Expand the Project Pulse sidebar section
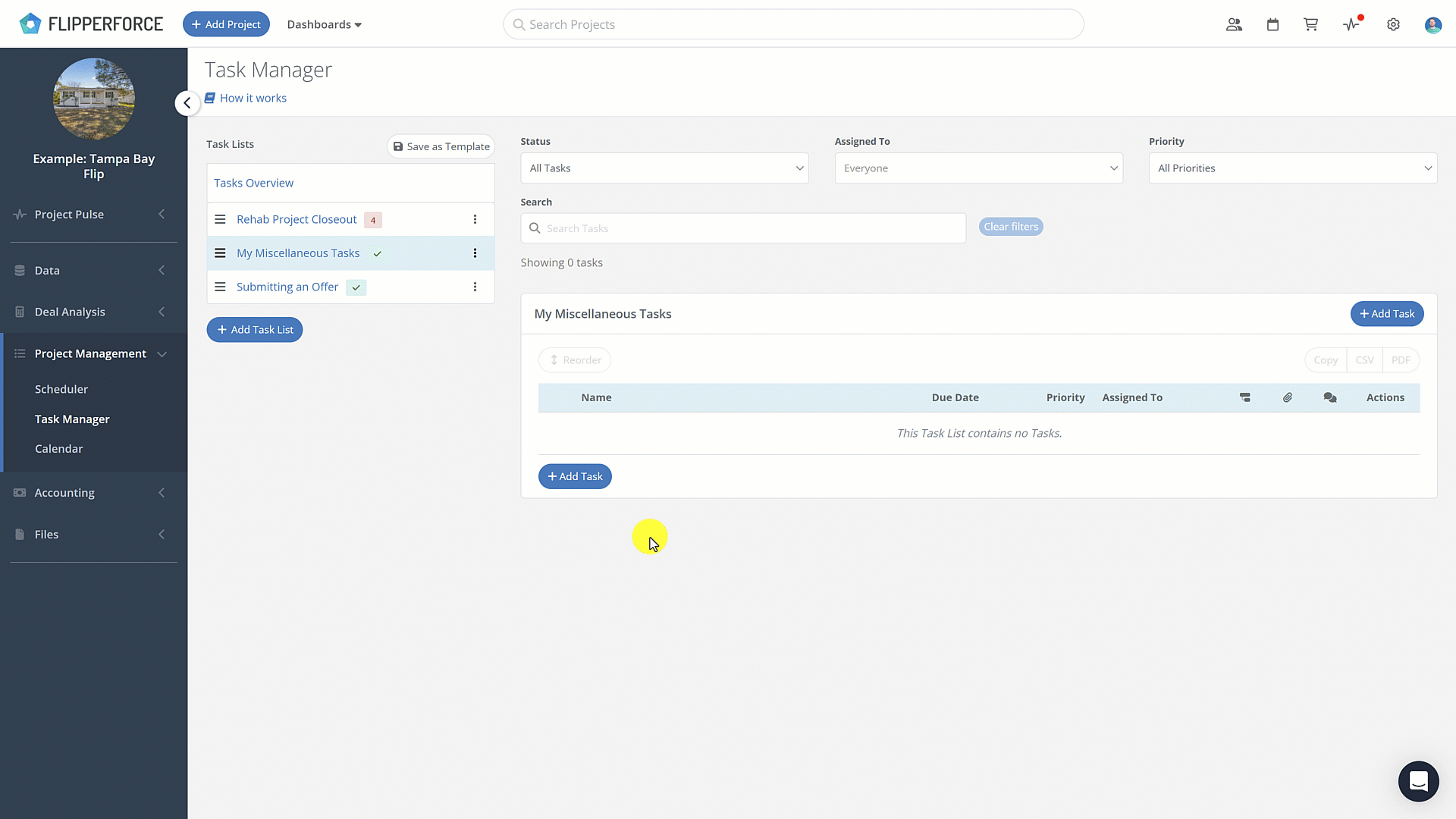Image resolution: width=1456 pixels, height=819 pixels. coord(93,215)
